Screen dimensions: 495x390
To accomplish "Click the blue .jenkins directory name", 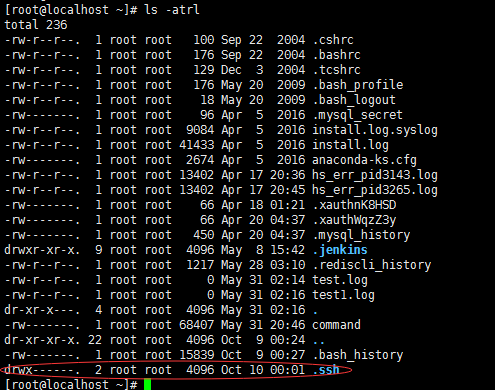I will coord(340,250).
